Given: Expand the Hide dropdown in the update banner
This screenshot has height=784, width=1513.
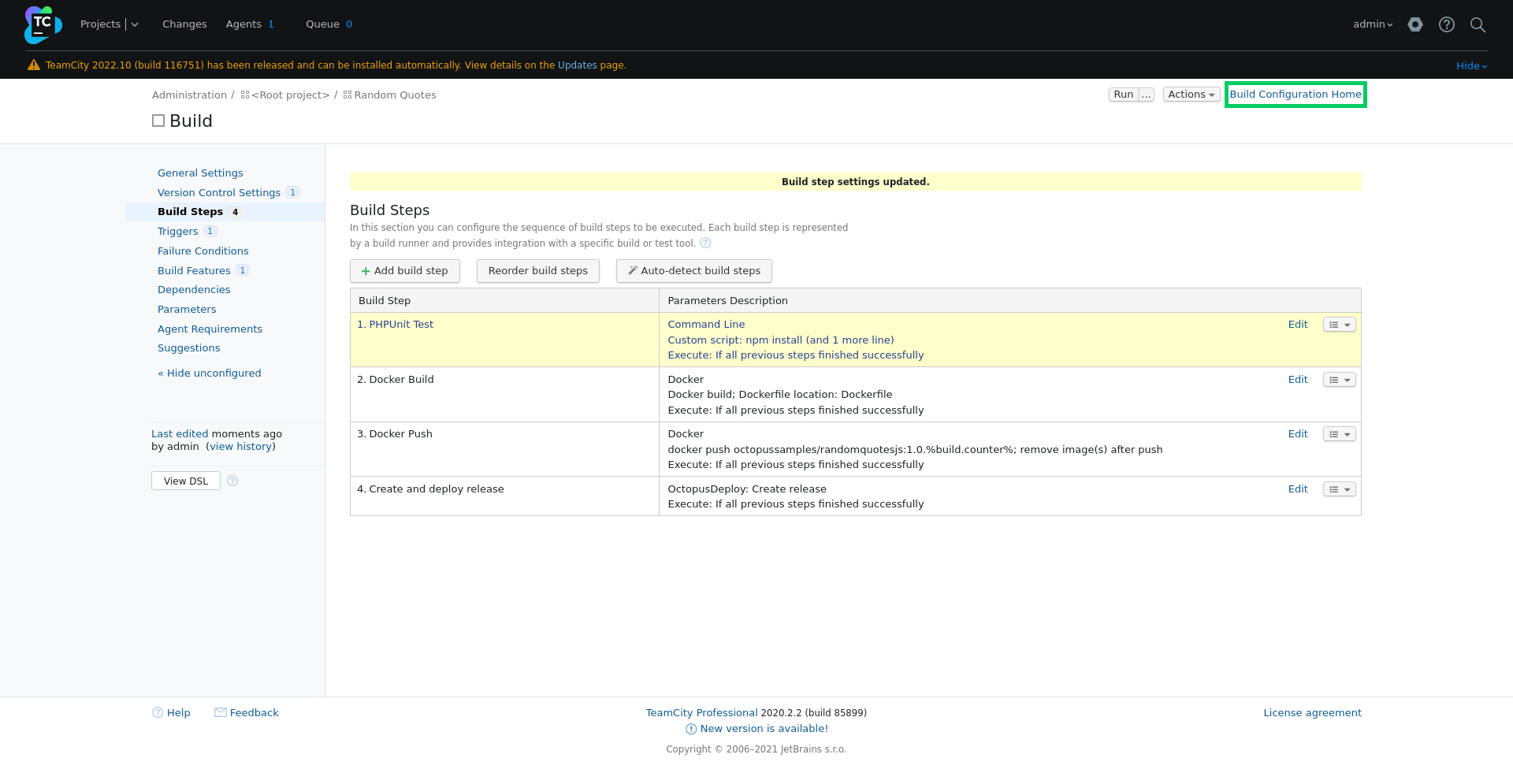Looking at the screenshot, I should pyautogui.click(x=1472, y=65).
